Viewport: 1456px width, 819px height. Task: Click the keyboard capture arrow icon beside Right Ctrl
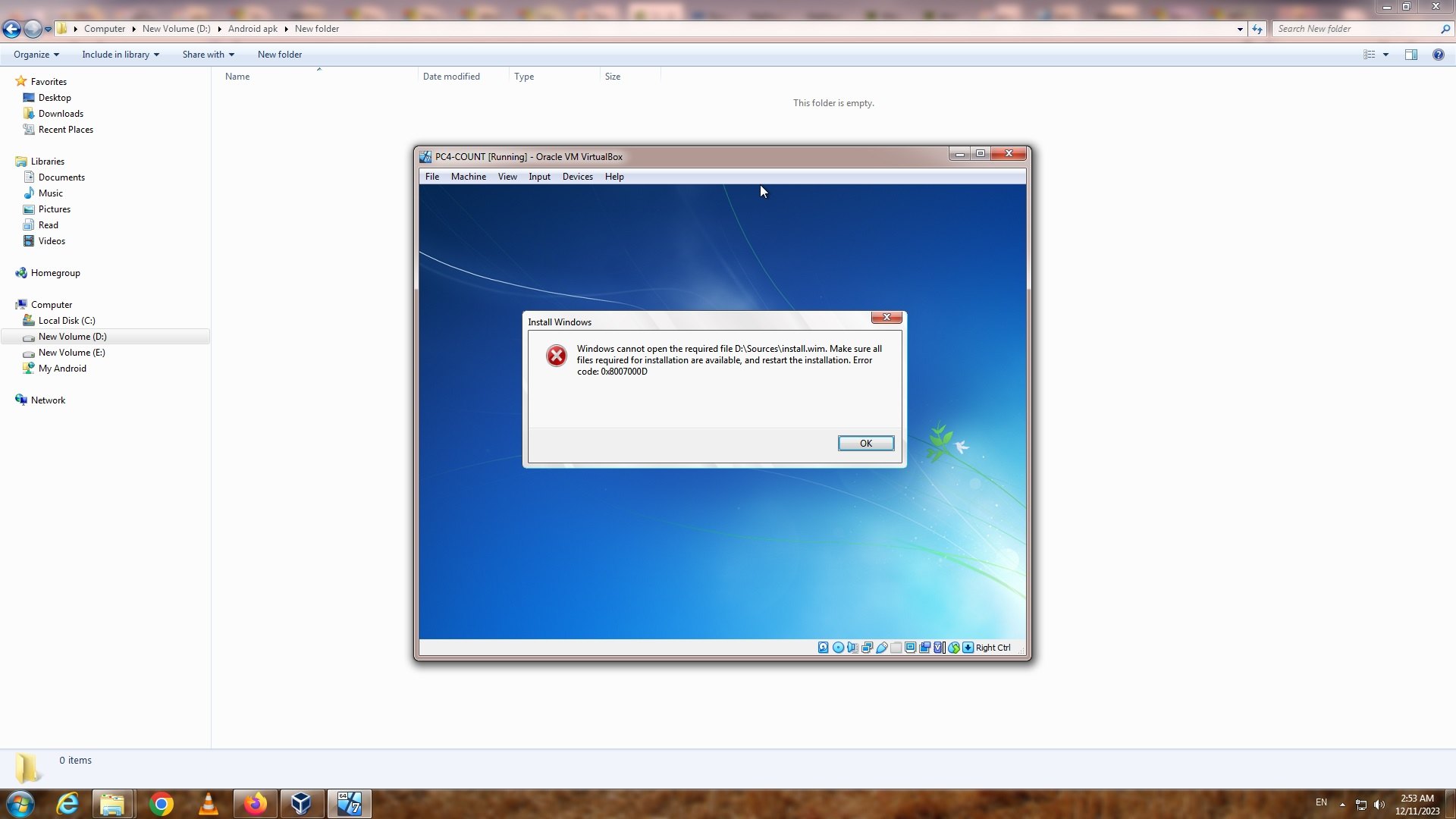968,648
